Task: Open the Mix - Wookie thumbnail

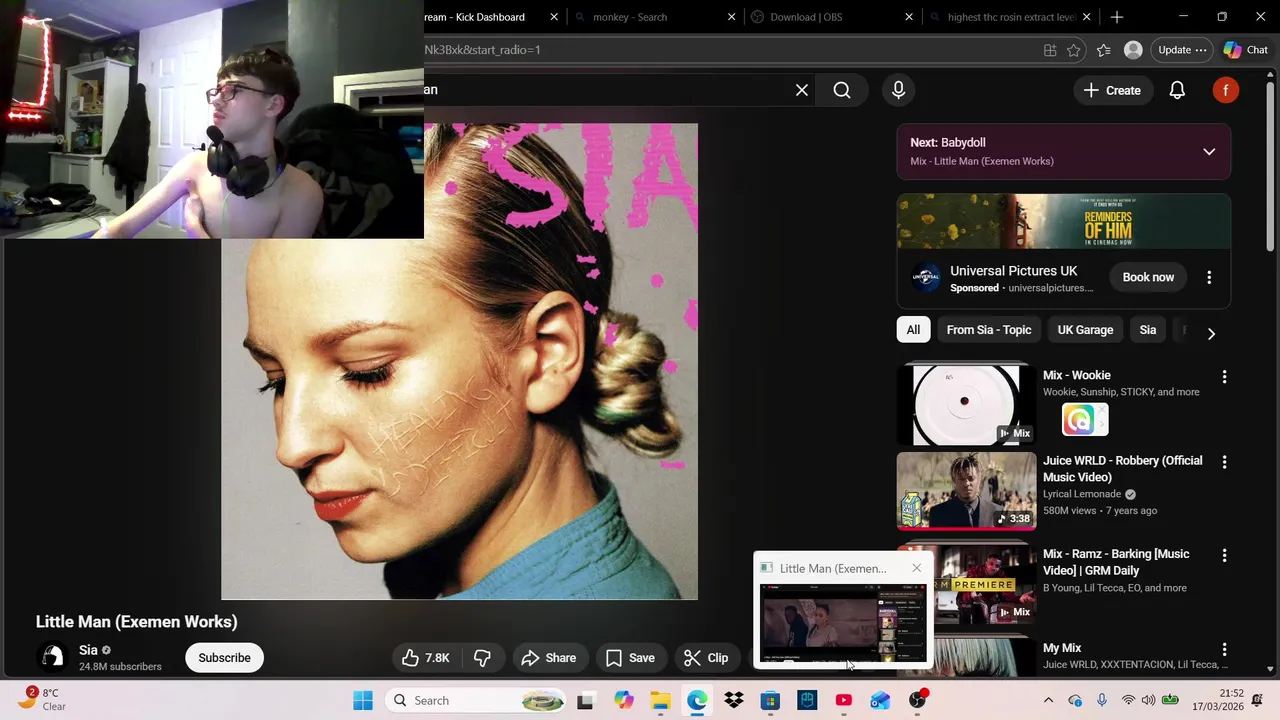Action: pyautogui.click(x=966, y=404)
